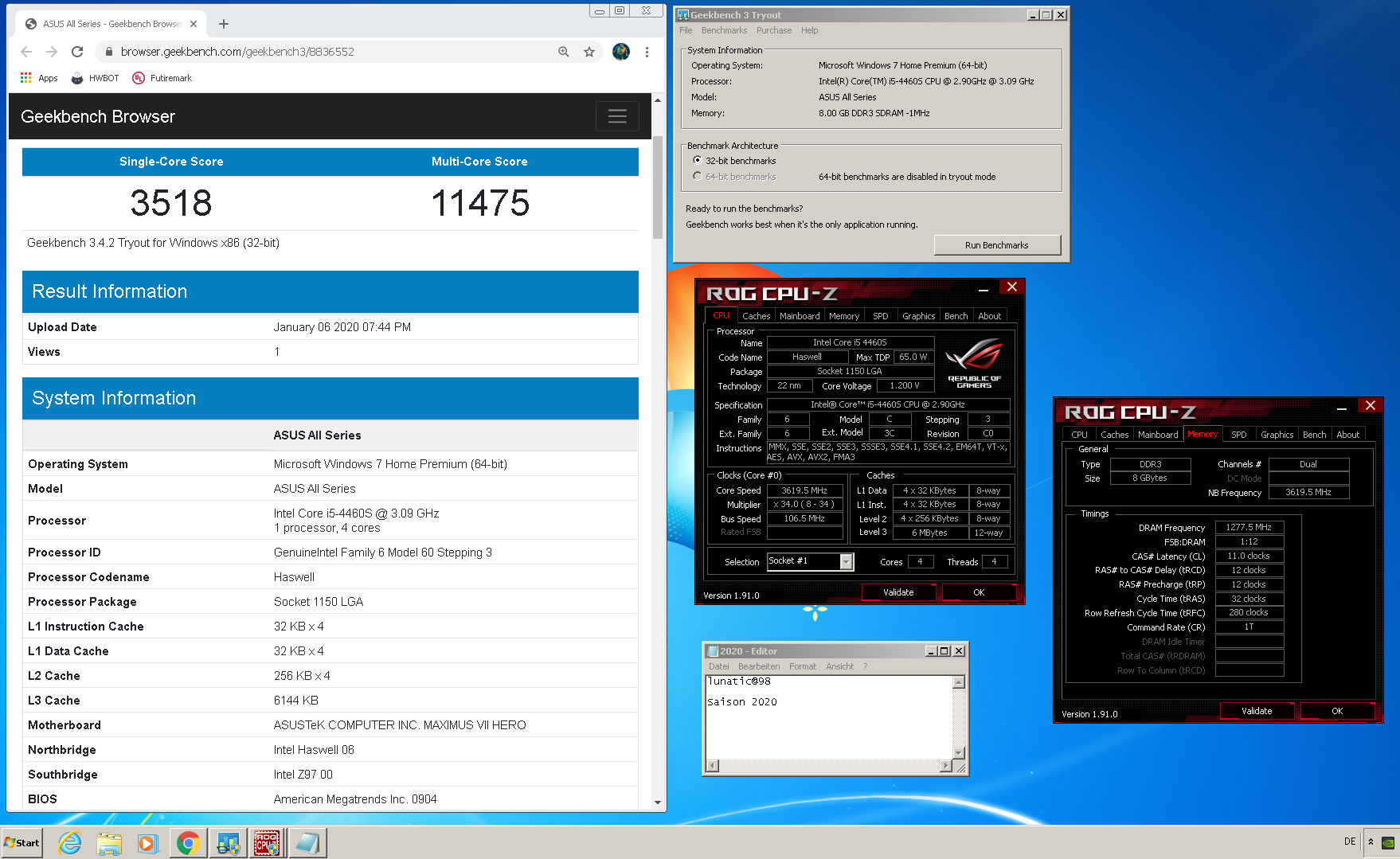Click Validate in left CPU-Z window
Image resolution: width=1400 pixels, height=859 pixels.
click(898, 592)
